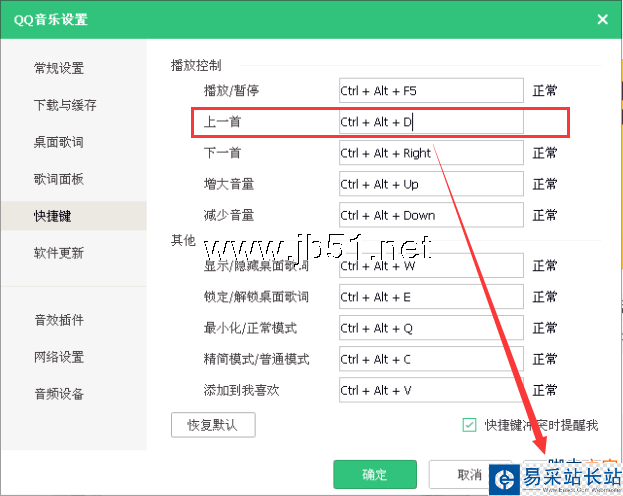Image resolution: width=623 pixels, height=496 pixels.
Task: Click the 播放控制 section heading
Action: [196, 65]
